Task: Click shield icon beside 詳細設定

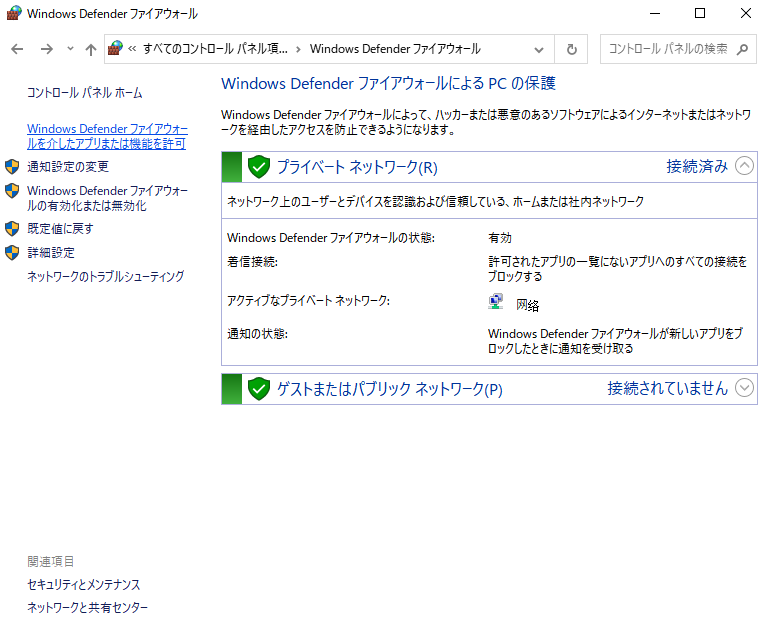Action: 12,252
